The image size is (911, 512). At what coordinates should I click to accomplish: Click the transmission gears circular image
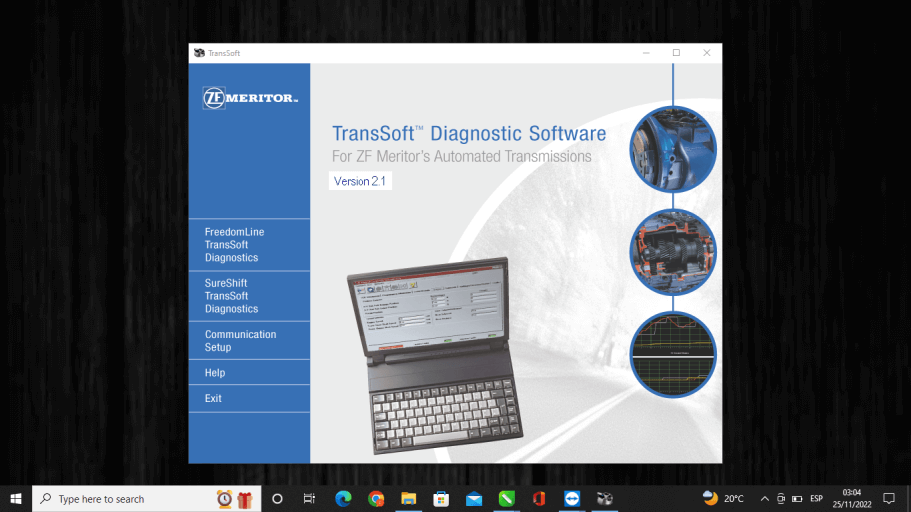coord(672,252)
